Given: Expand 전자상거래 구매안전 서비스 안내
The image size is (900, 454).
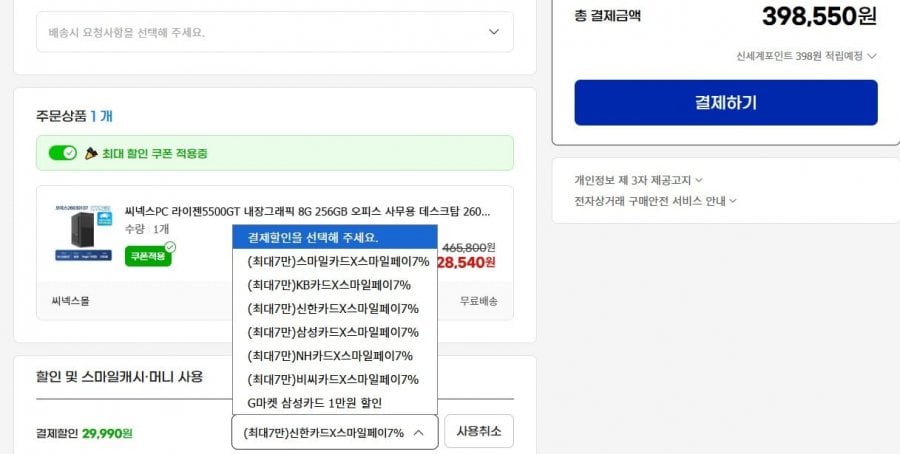Looking at the screenshot, I should (x=655, y=200).
